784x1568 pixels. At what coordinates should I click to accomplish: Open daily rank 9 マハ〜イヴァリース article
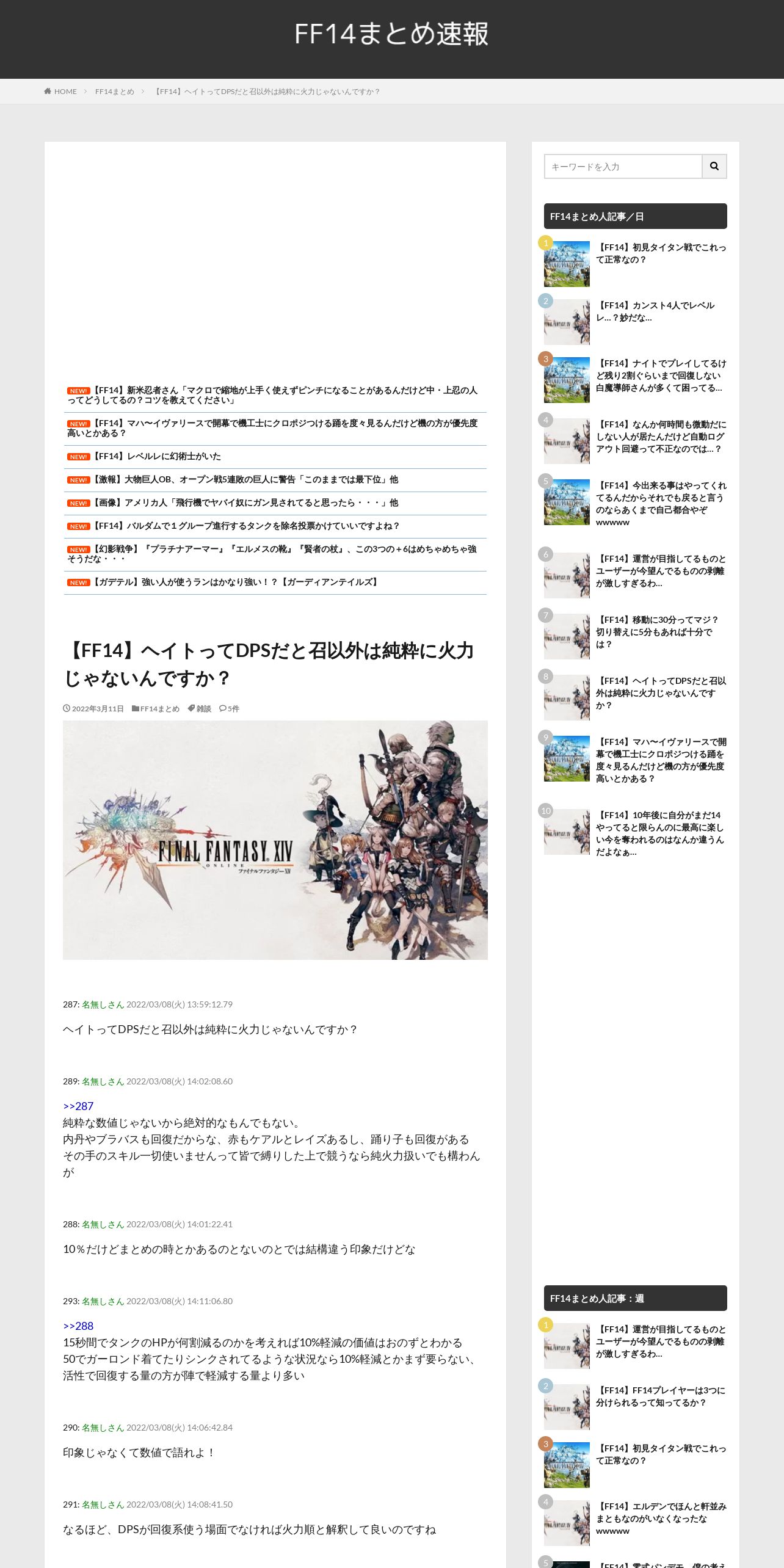click(x=661, y=760)
